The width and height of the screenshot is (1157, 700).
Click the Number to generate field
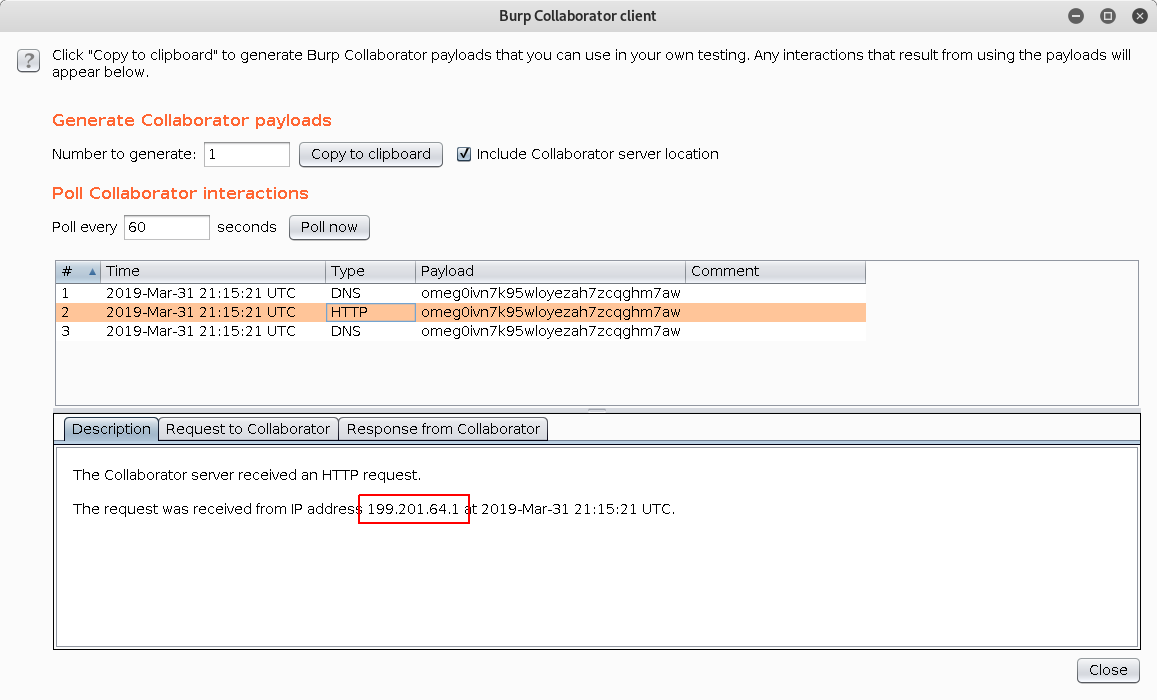coord(246,154)
